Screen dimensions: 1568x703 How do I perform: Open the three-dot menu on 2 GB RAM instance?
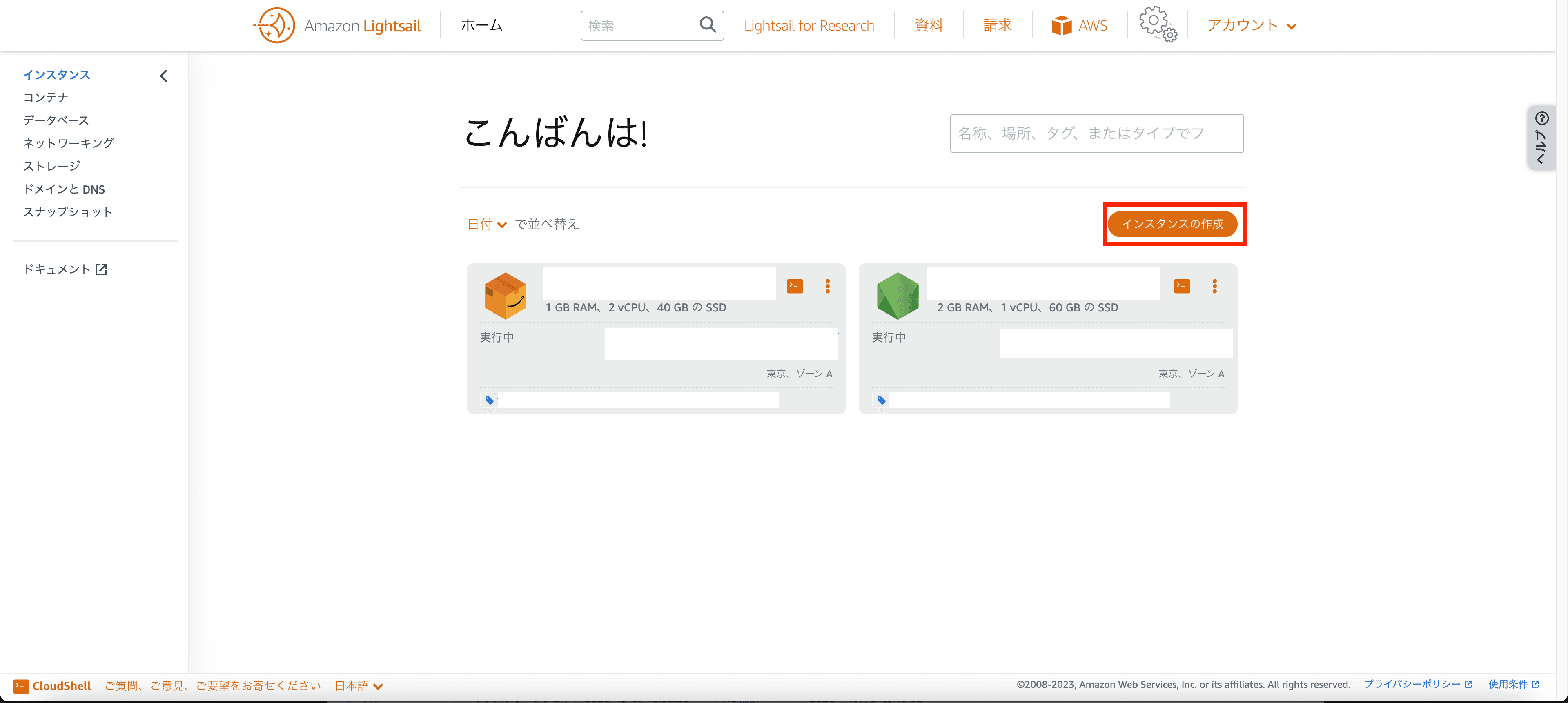pyautogui.click(x=1214, y=286)
